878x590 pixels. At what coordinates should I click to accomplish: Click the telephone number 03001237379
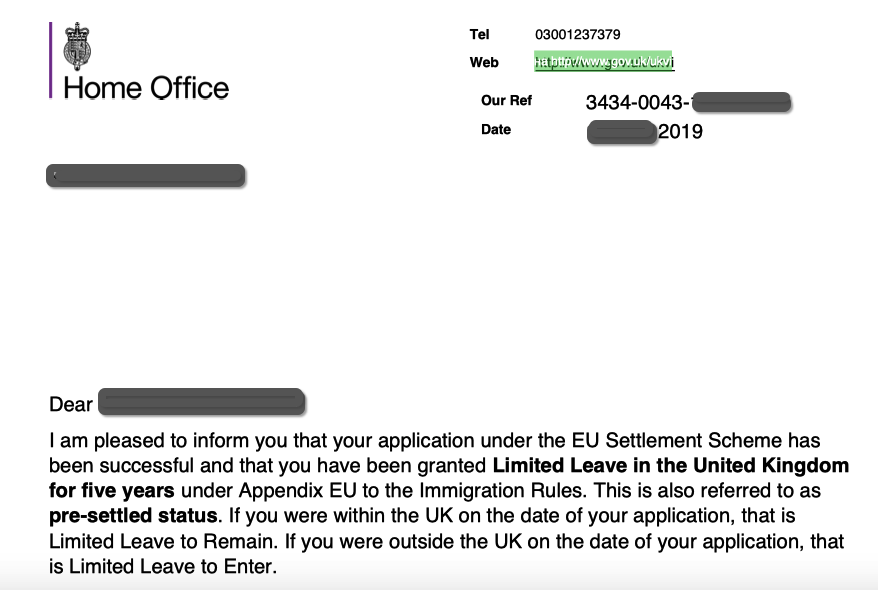(x=578, y=35)
